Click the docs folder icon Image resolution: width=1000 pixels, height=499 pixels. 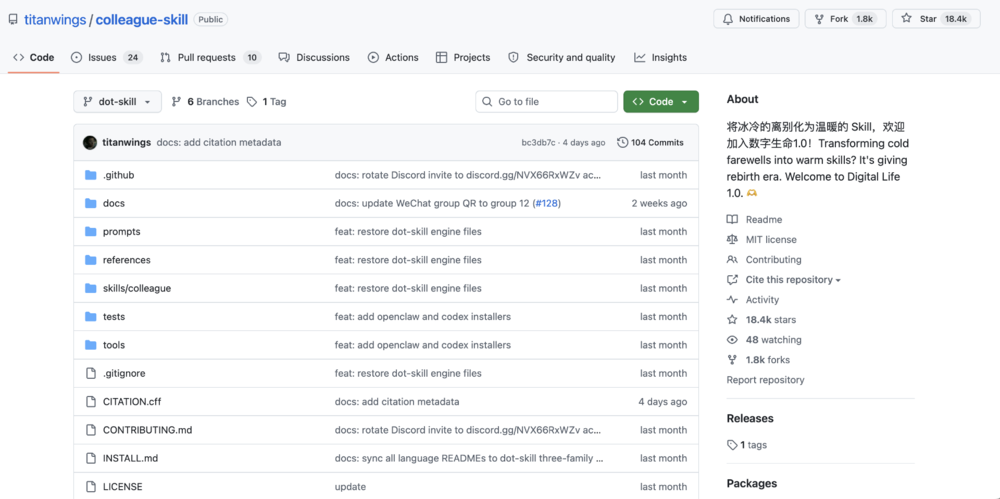point(91,204)
